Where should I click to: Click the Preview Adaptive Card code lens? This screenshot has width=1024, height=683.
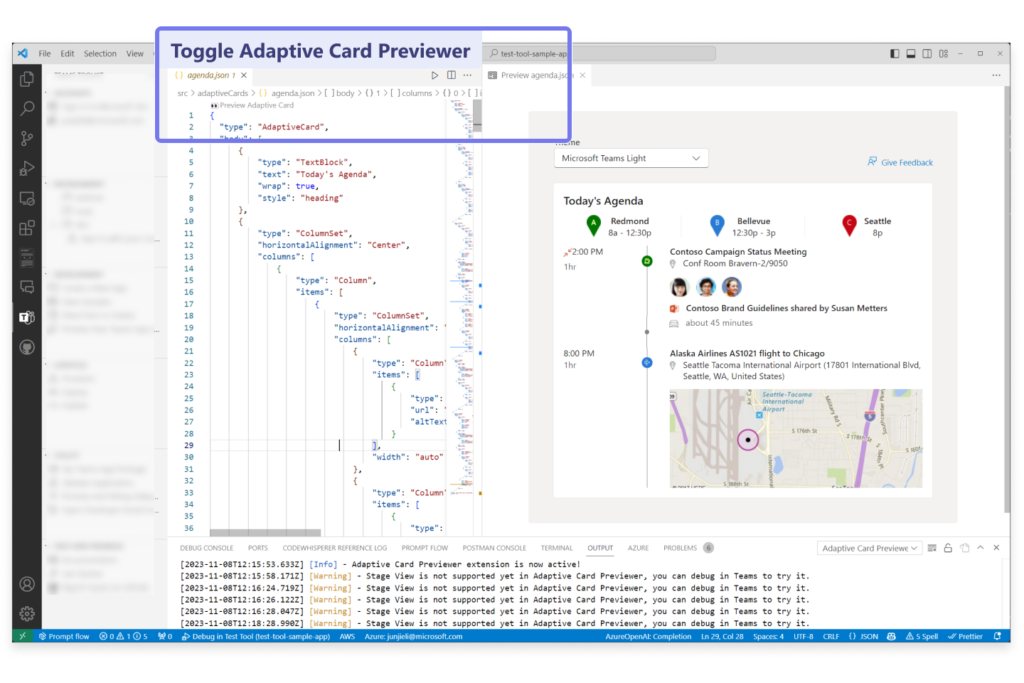coord(252,105)
